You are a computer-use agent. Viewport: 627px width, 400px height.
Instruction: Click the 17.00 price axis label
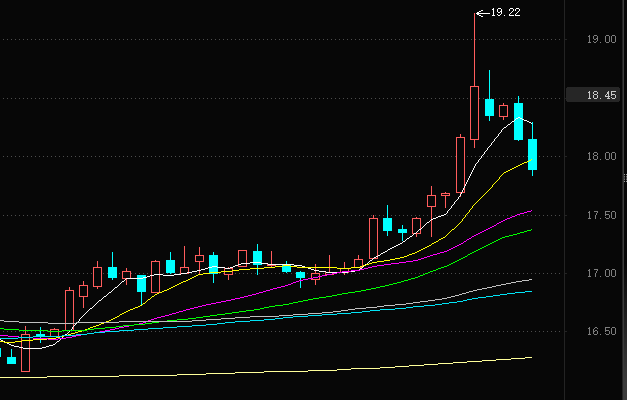click(x=601, y=274)
